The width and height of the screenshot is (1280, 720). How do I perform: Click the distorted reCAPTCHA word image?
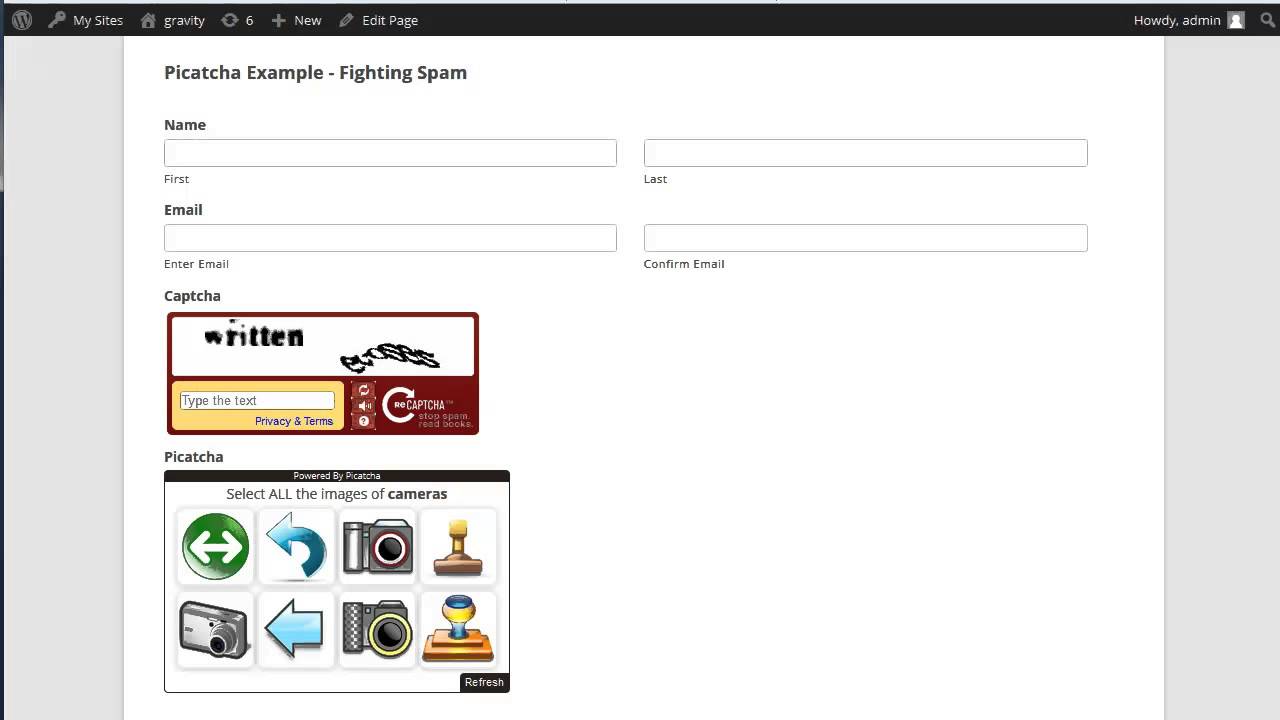322,346
